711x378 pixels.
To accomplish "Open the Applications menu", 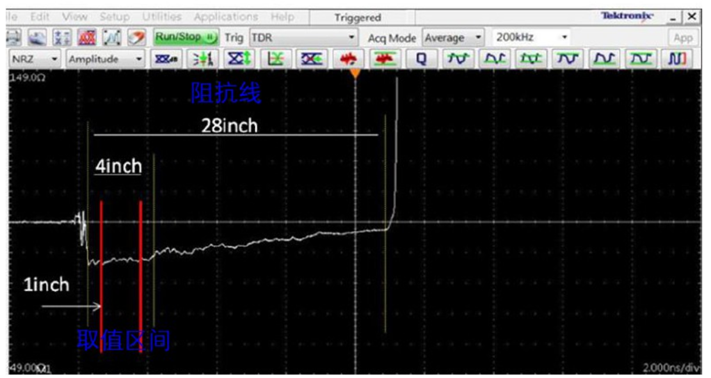I will pos(226,17).
